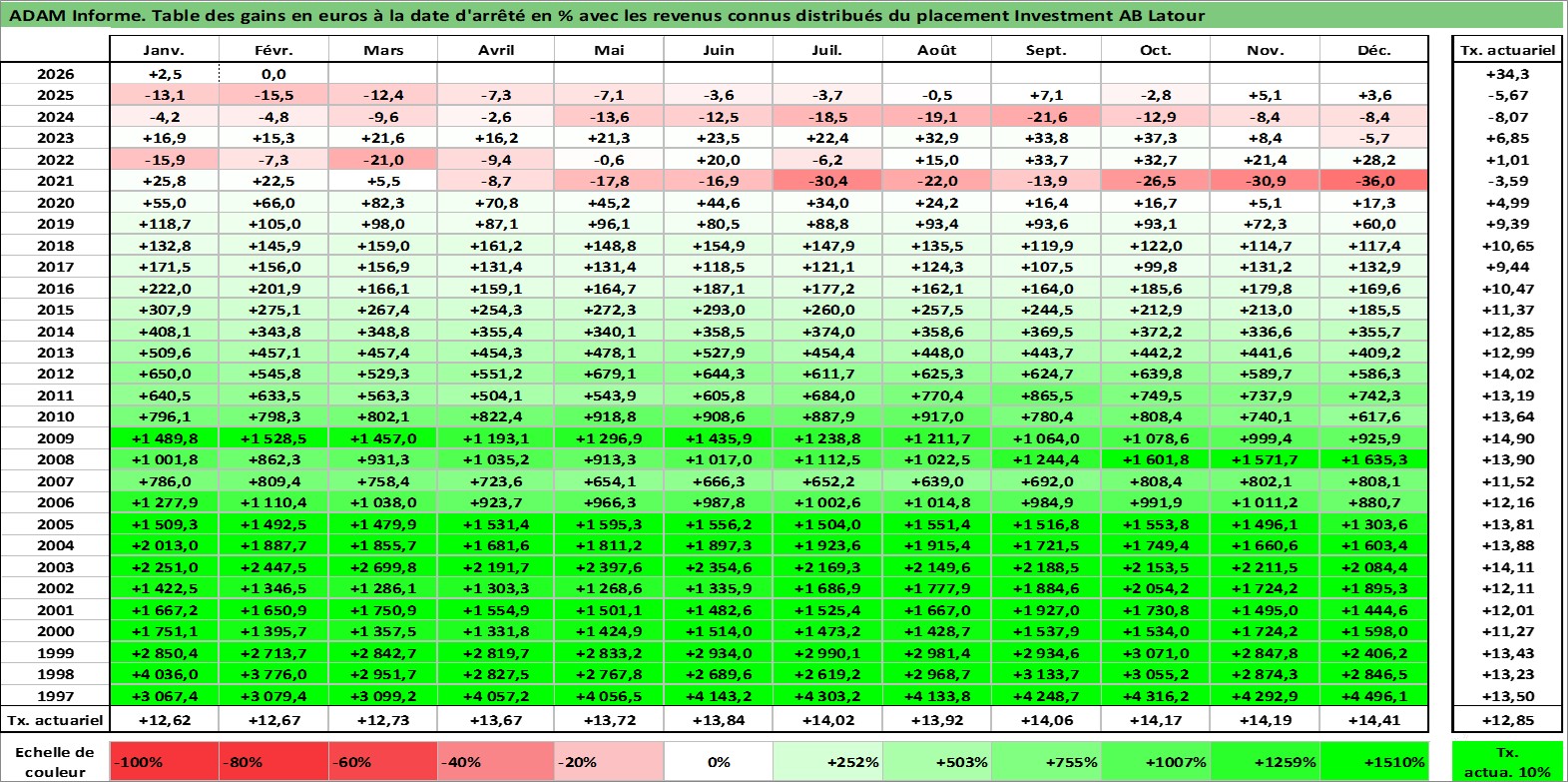The image size is (1568, 782).
Task: Select the 2026 year row label
Action: [x=56, y=74]
